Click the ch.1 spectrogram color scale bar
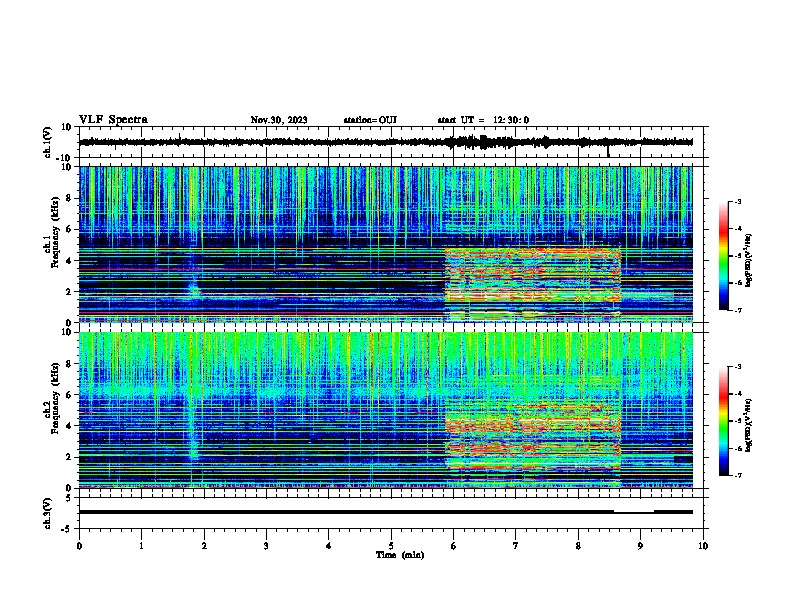Screen dimensions: 792x612 pos(723,256)
